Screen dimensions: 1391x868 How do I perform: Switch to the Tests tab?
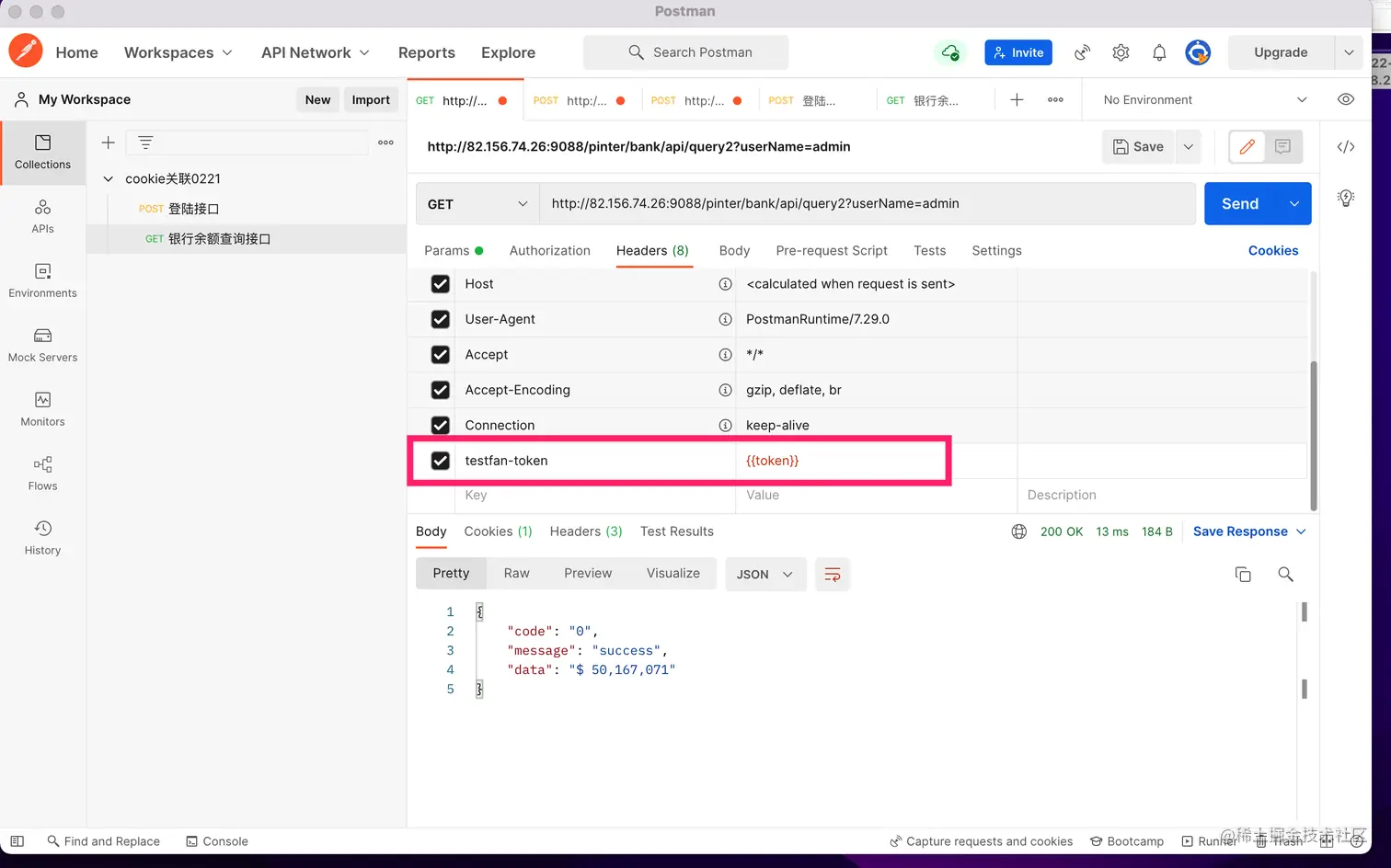(x=930, y=250)
